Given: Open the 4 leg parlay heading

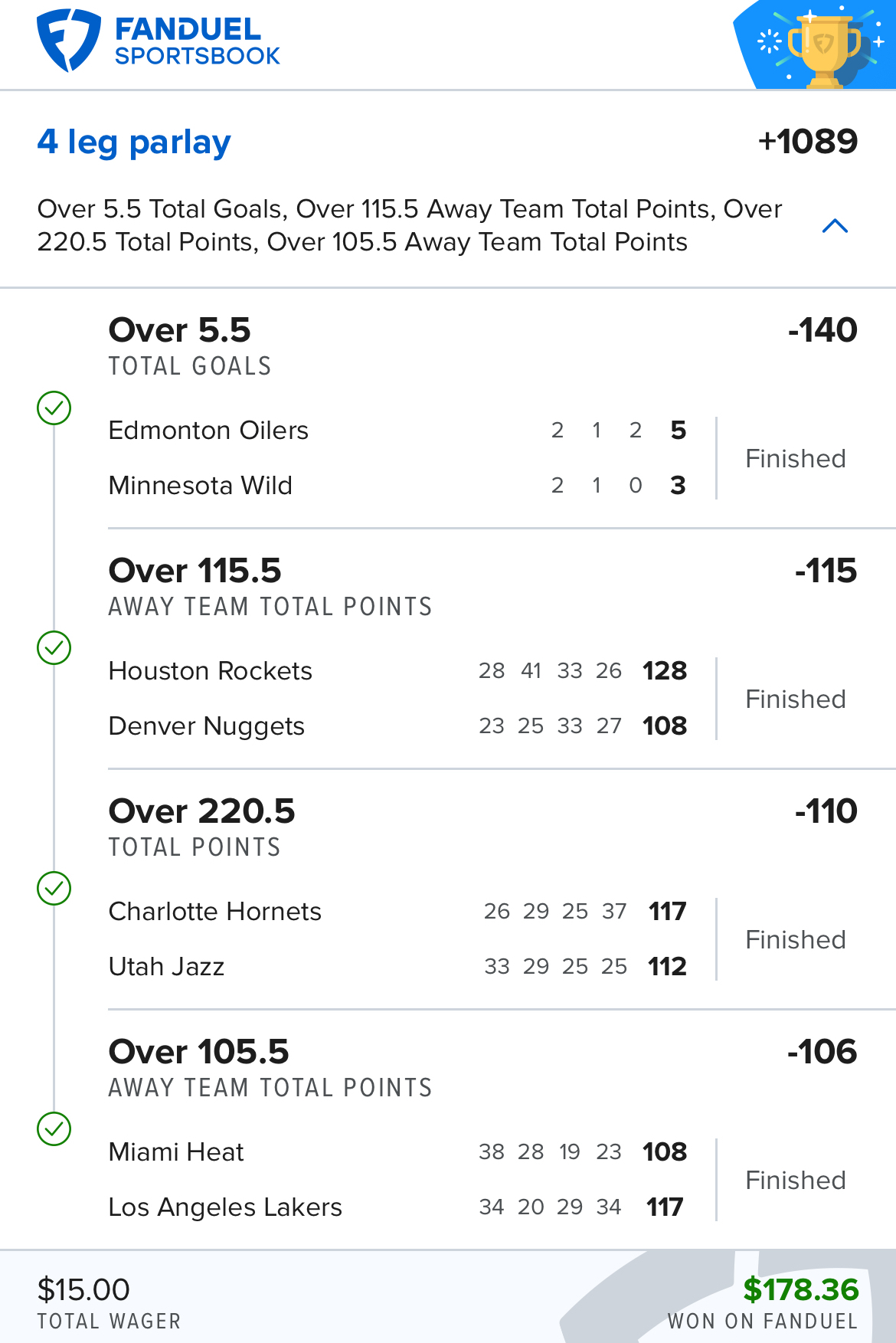Looking at the screenshot, I should [x=134, y=142].
